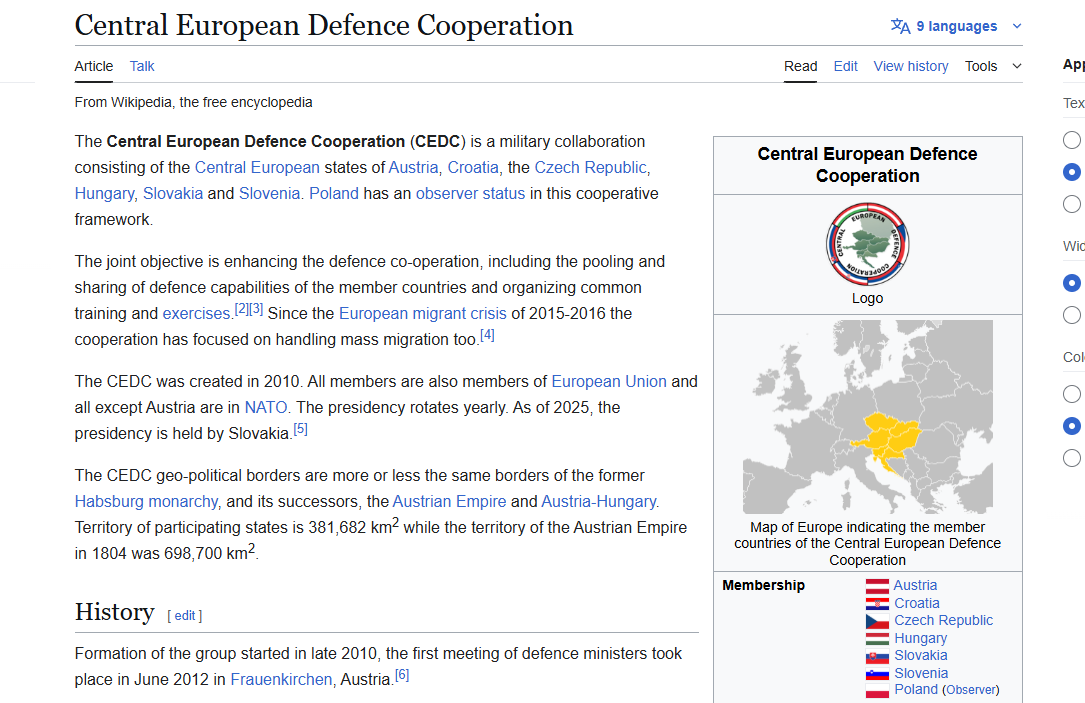Open the Central European link
Screen dimensions: 1085x703
pos(257,167)
